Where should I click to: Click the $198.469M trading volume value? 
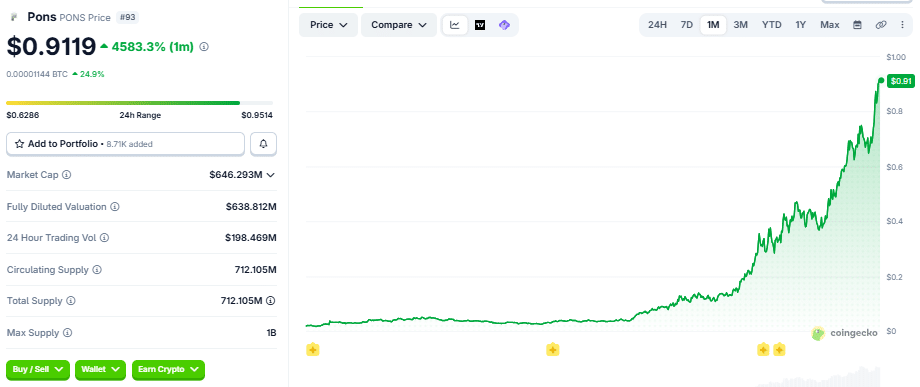(x=251, y=238)
